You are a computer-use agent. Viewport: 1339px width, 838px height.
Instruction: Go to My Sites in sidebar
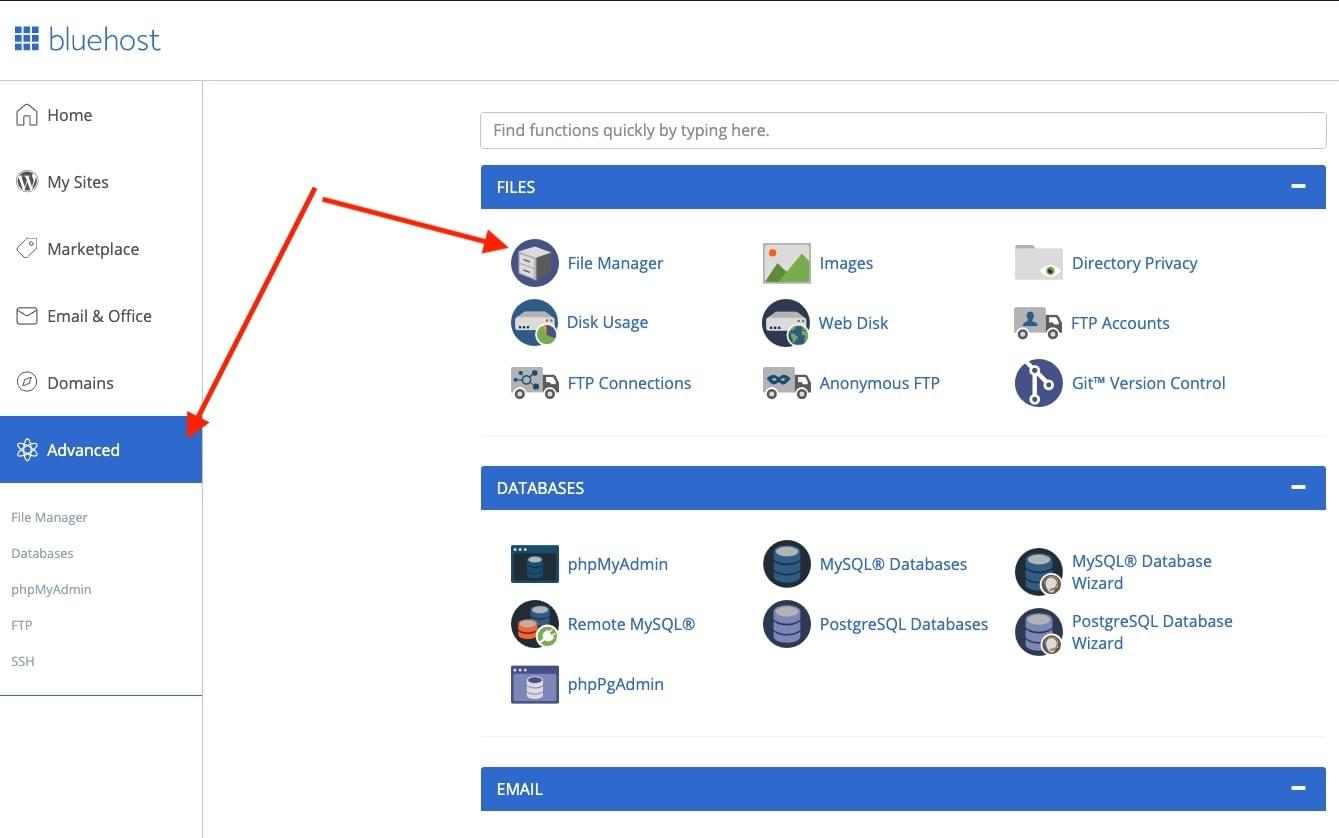(x=77, y=182)
